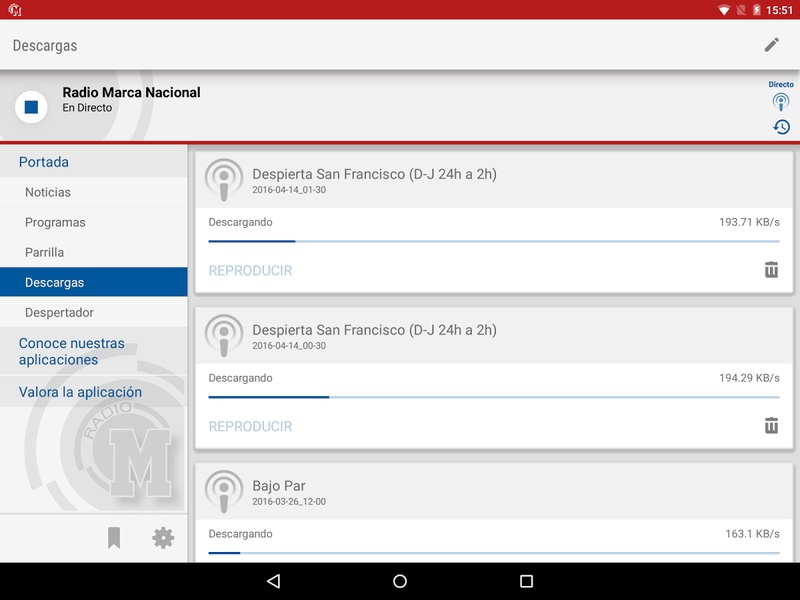Tap Valora la aplicación
Viewport: 800px width, 600px height.
tap(94, 392)
